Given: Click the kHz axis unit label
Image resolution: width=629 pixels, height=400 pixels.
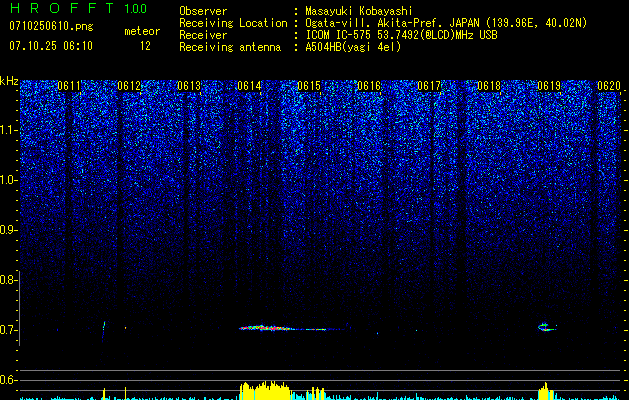Looking at the screenshot, I should point(9,81).
